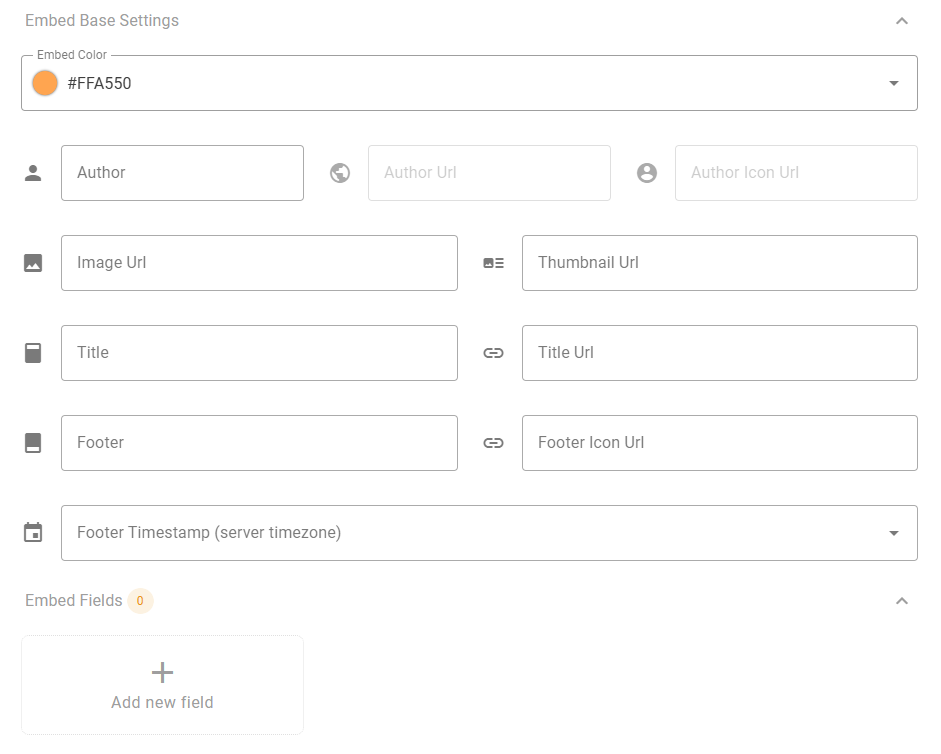Click into the Image Url field
The image size is (941, 754).
tap(259, 263)
